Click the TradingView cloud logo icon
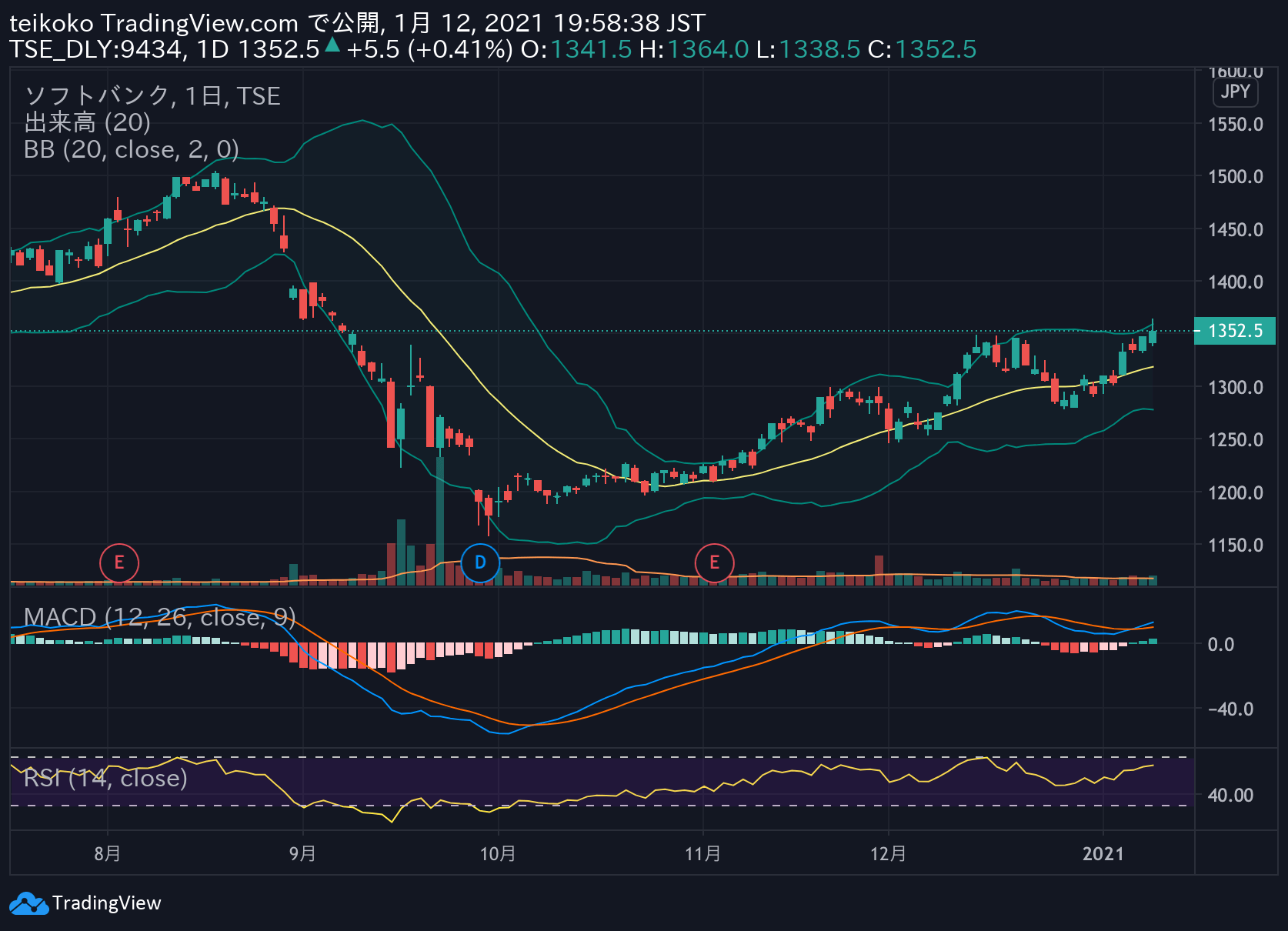Viewport: 1288px width, 931px height. pyautogui.click(x=28, y=903)
